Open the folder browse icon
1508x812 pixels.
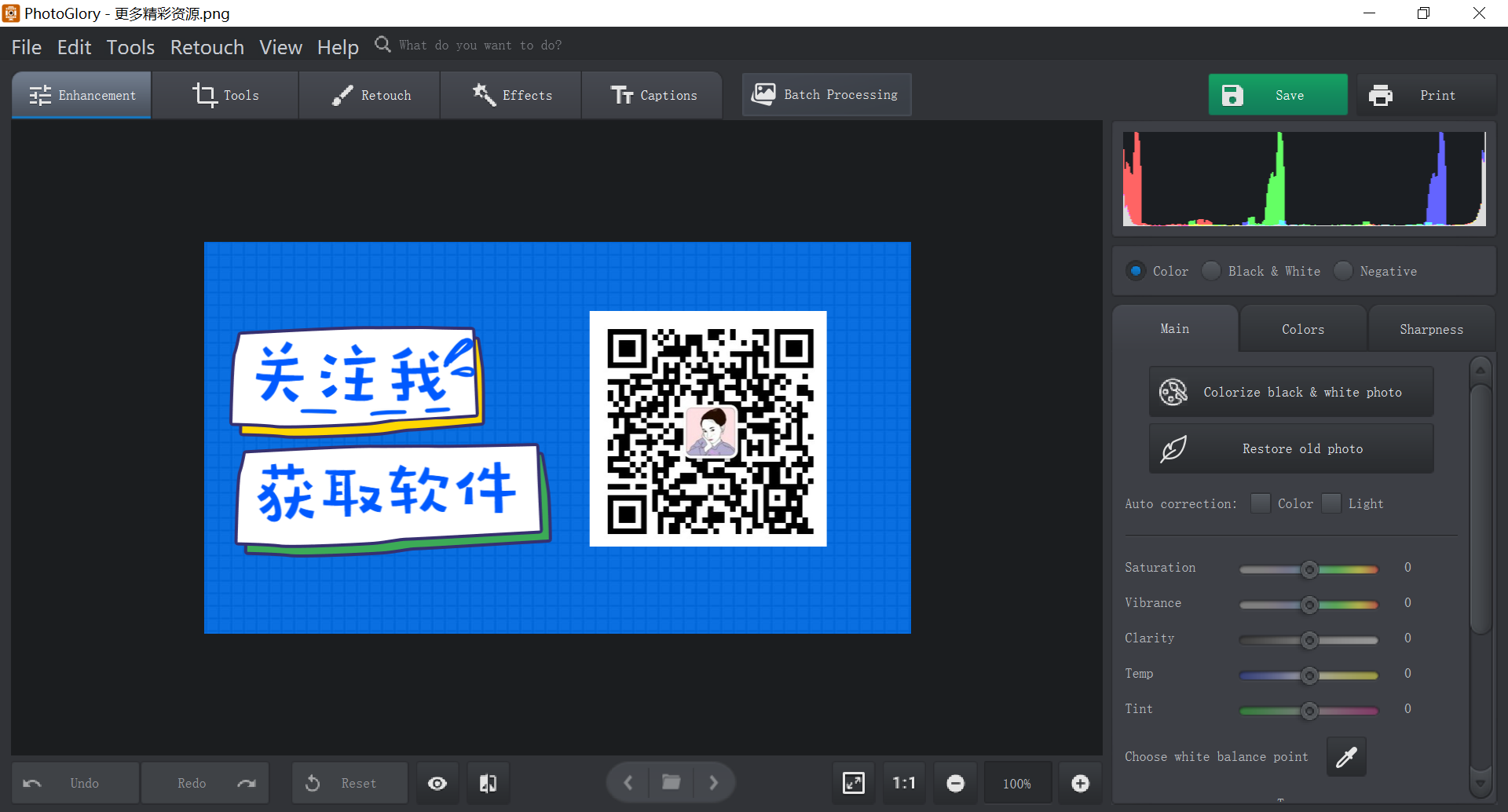[x=672, y=782]
